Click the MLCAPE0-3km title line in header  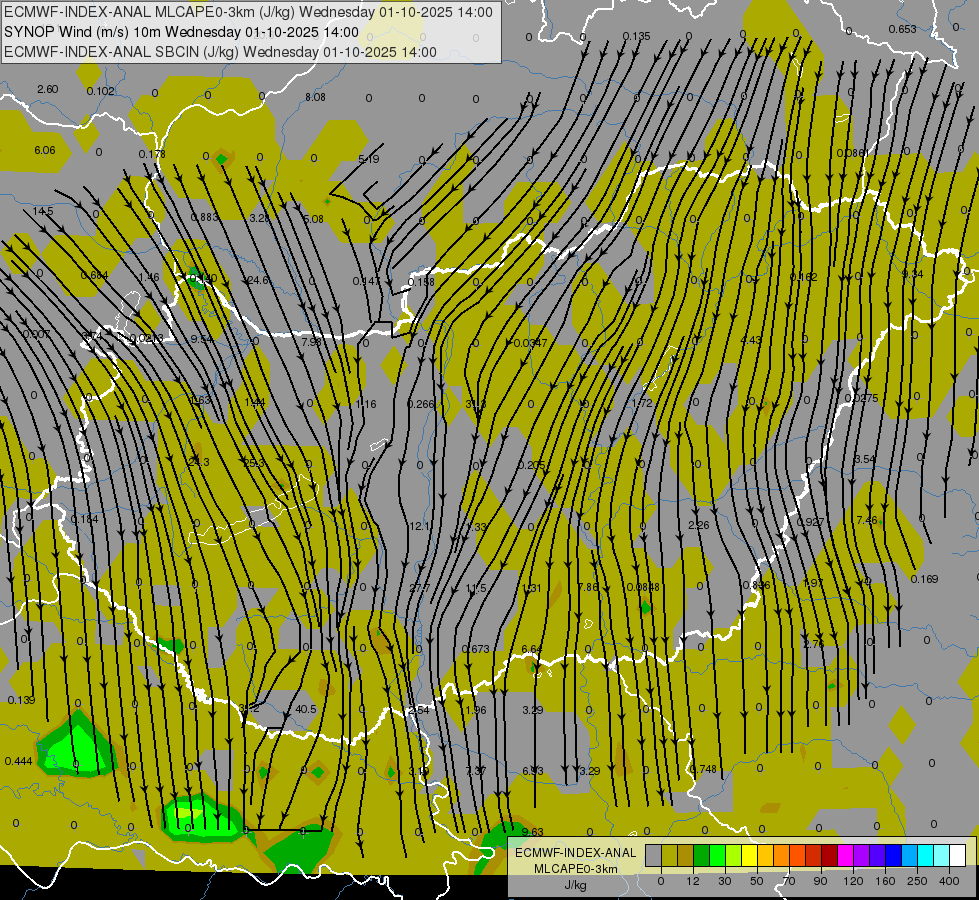point(248,12)
